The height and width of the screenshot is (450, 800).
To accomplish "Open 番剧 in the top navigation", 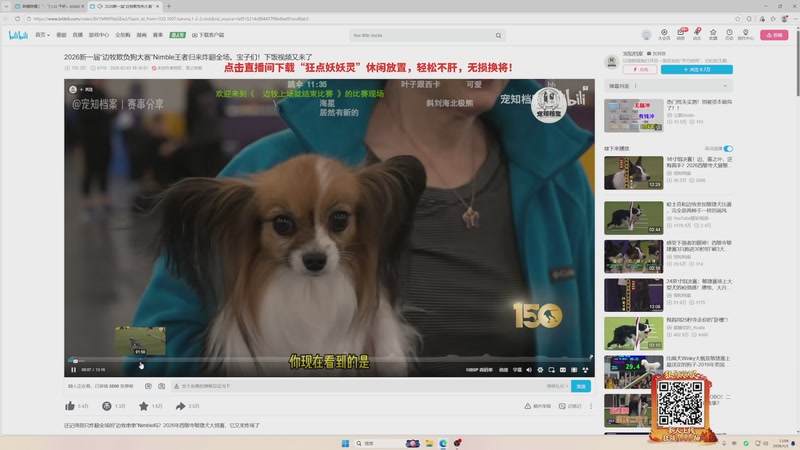I will click(x=61, y=35).
